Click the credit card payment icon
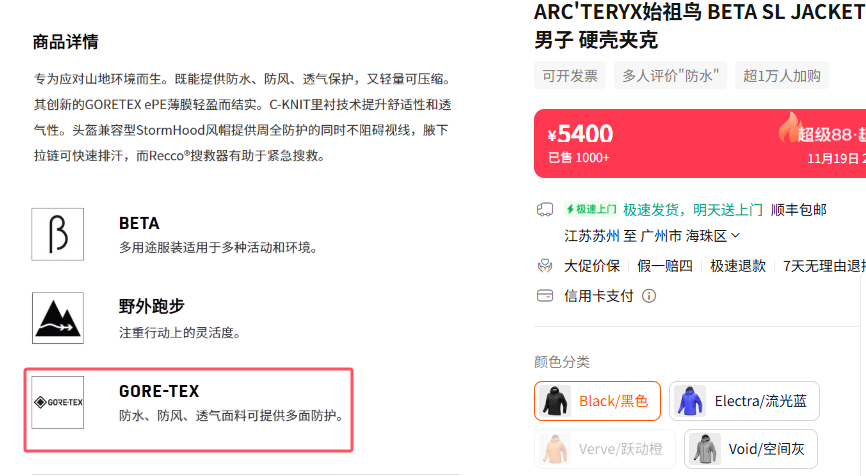 545,296
